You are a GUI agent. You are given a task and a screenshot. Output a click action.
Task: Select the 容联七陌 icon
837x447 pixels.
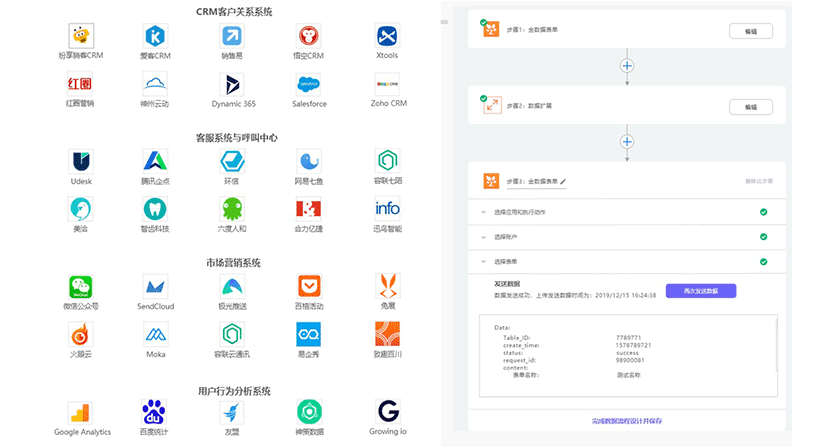(x=387, y=161)
